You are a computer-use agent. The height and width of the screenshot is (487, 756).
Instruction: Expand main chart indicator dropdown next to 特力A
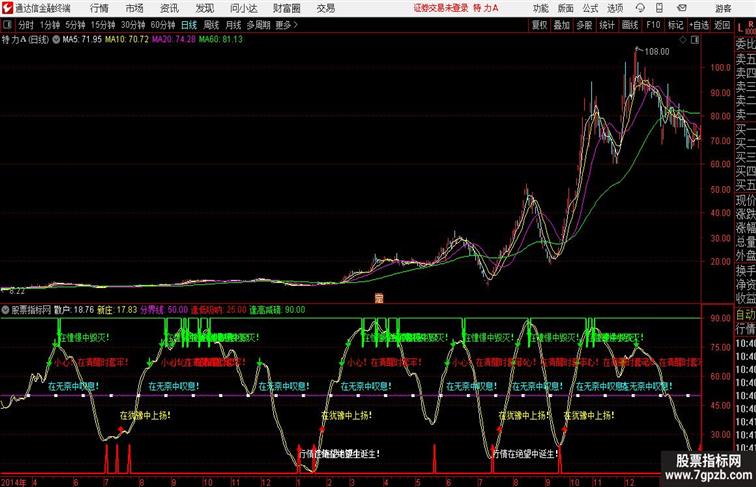click(x=56, y=40)
